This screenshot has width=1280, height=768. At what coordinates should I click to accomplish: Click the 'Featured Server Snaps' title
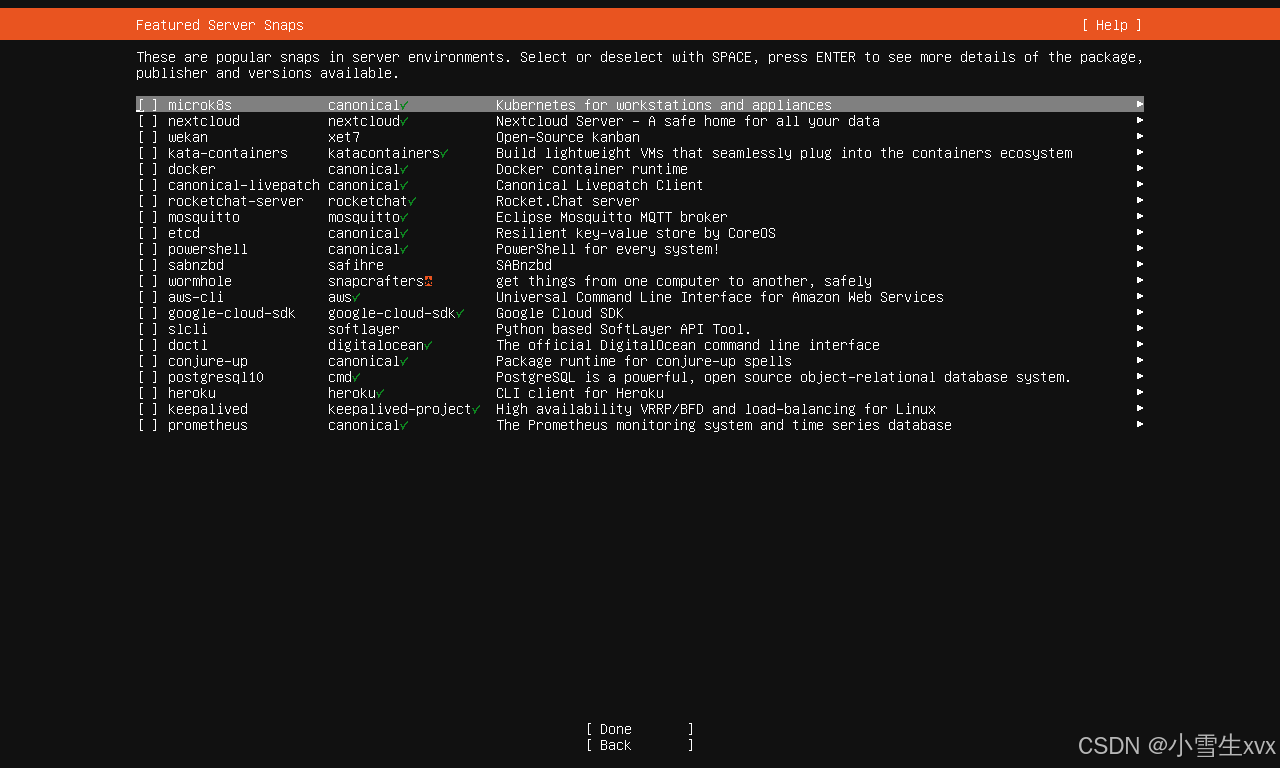pyautogui.click(x=220, y=25)
